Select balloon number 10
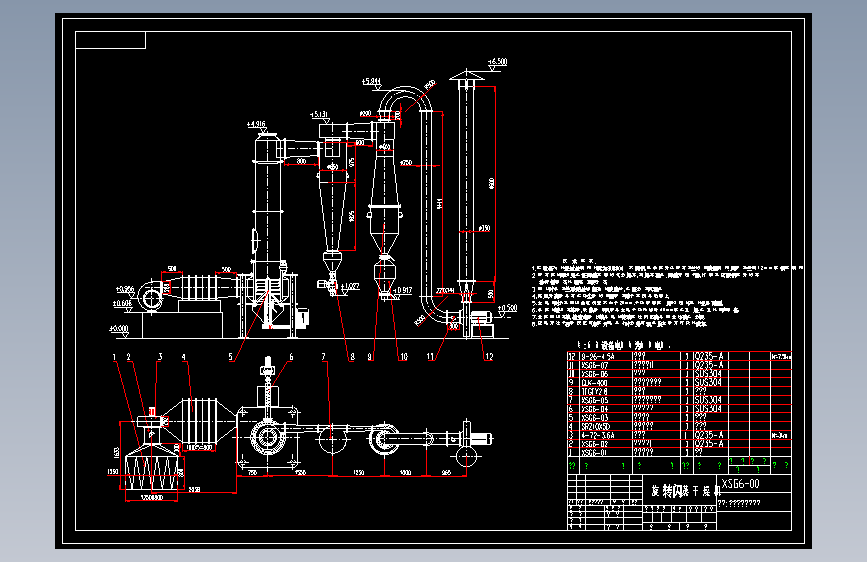867x562 pixels. click(x=404, y=357)
